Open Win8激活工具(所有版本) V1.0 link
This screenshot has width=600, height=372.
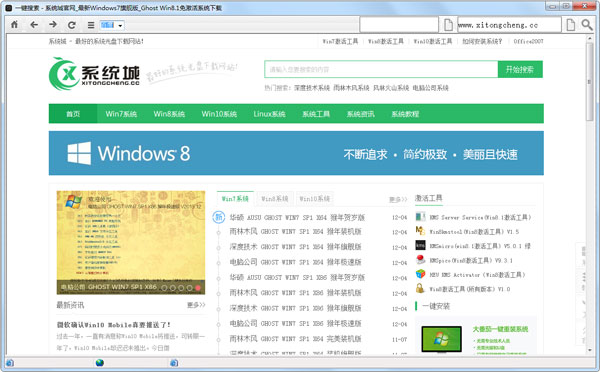coord(470,289)
